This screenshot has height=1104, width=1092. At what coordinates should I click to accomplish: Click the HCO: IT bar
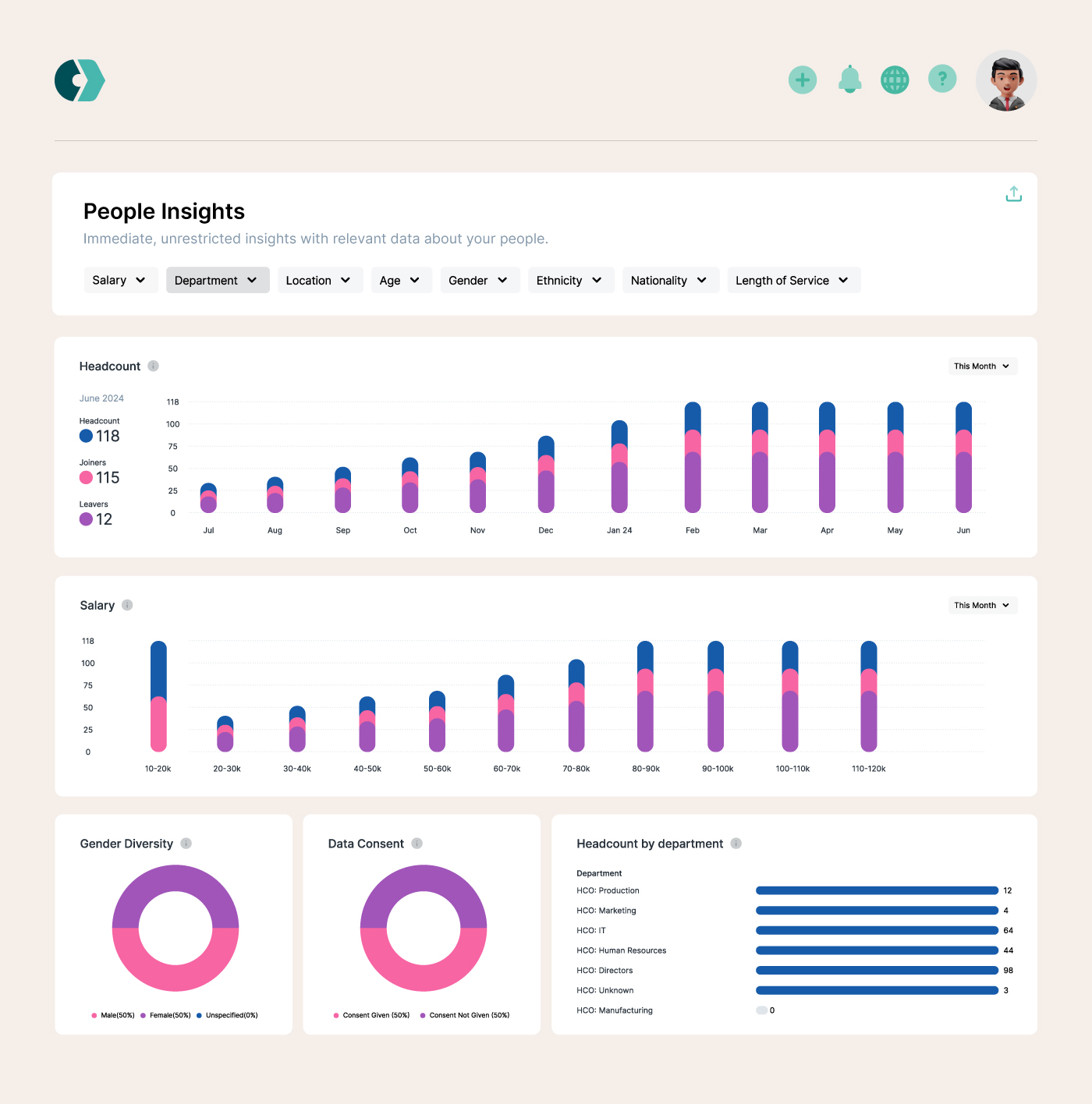click(877, 930)
